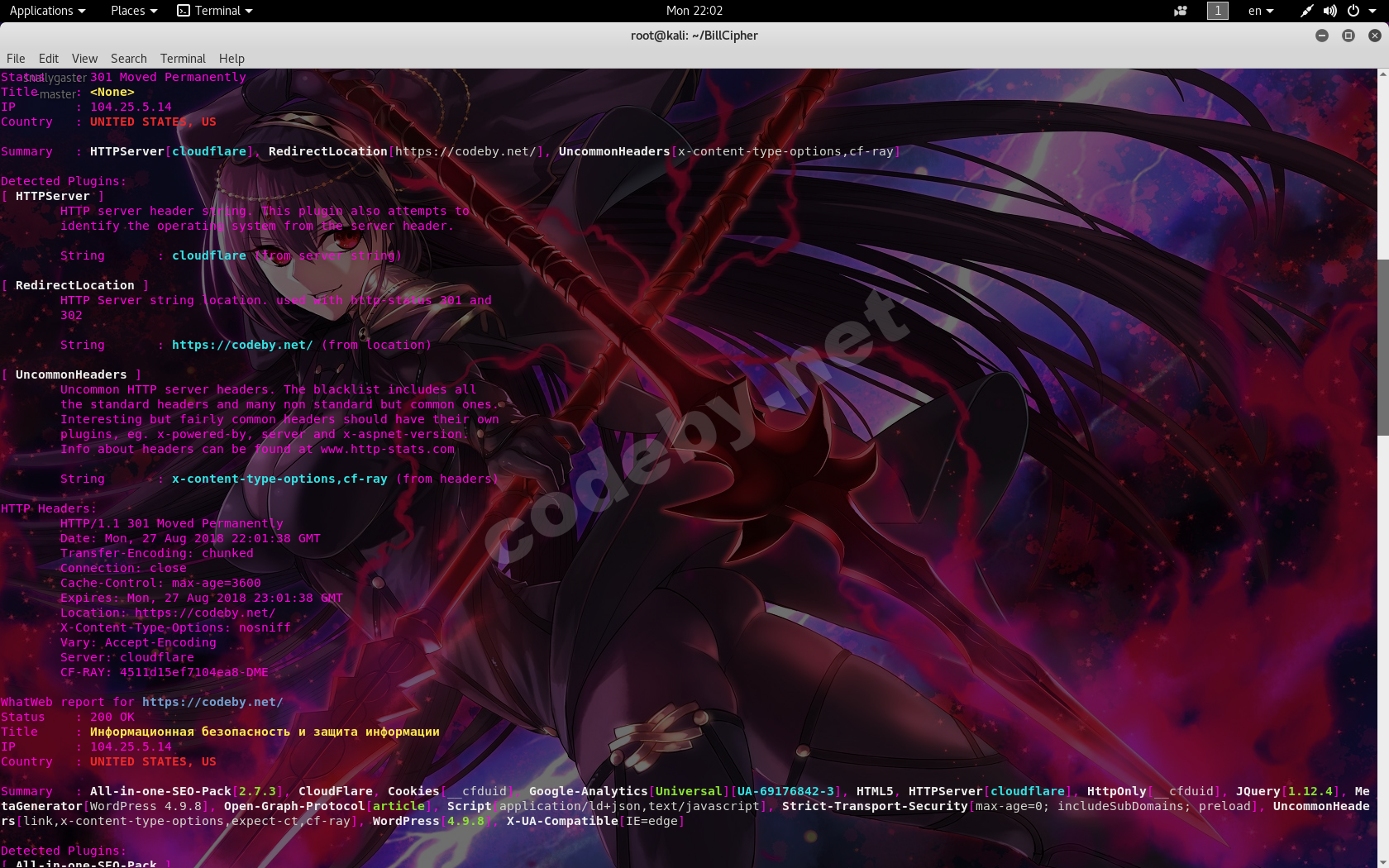Image resolution: width=1389 pixels, height=868 pixels.
Task: Click the power icon in the top bar
Action: point(1353,11)
